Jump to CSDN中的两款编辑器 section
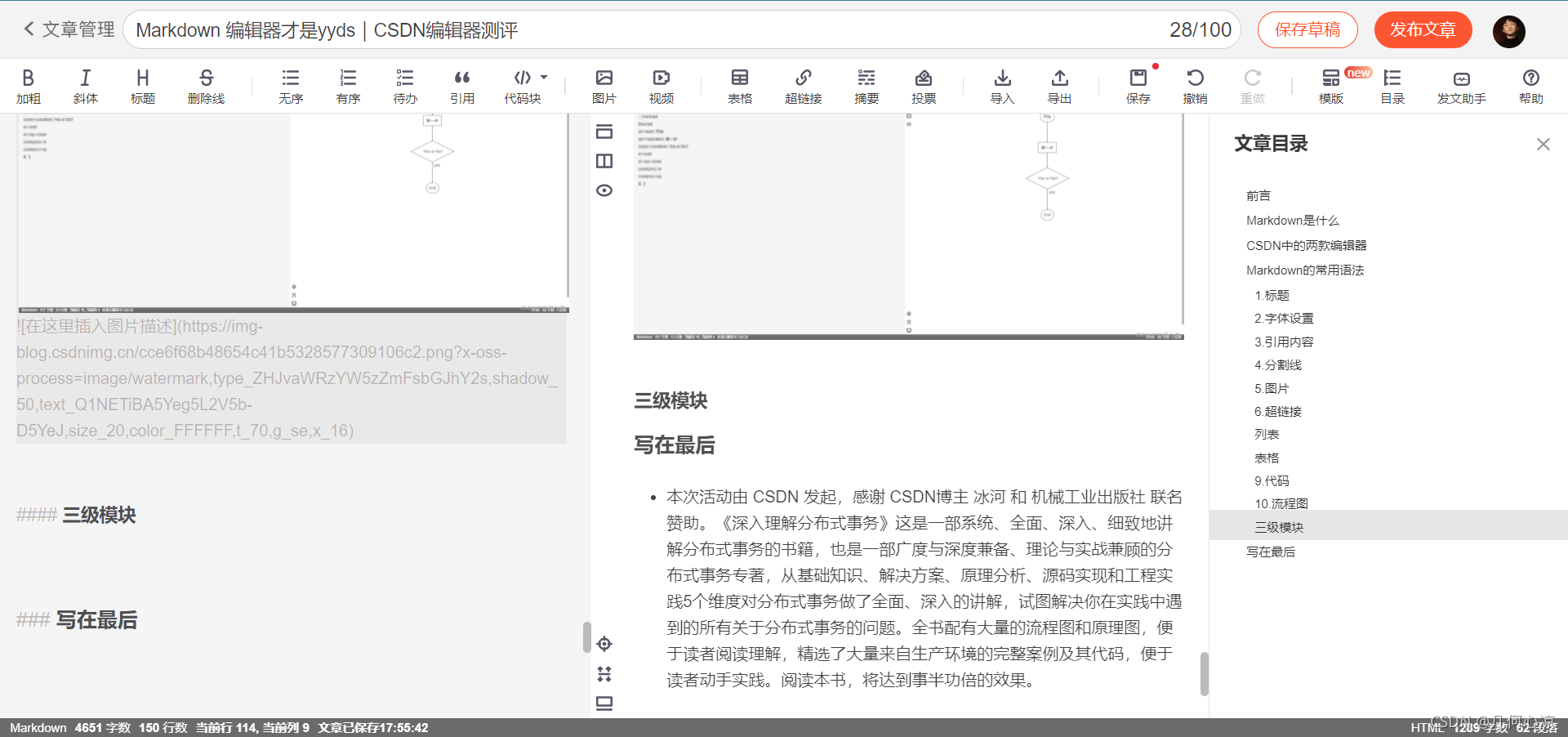 (x=1307, y=246)
